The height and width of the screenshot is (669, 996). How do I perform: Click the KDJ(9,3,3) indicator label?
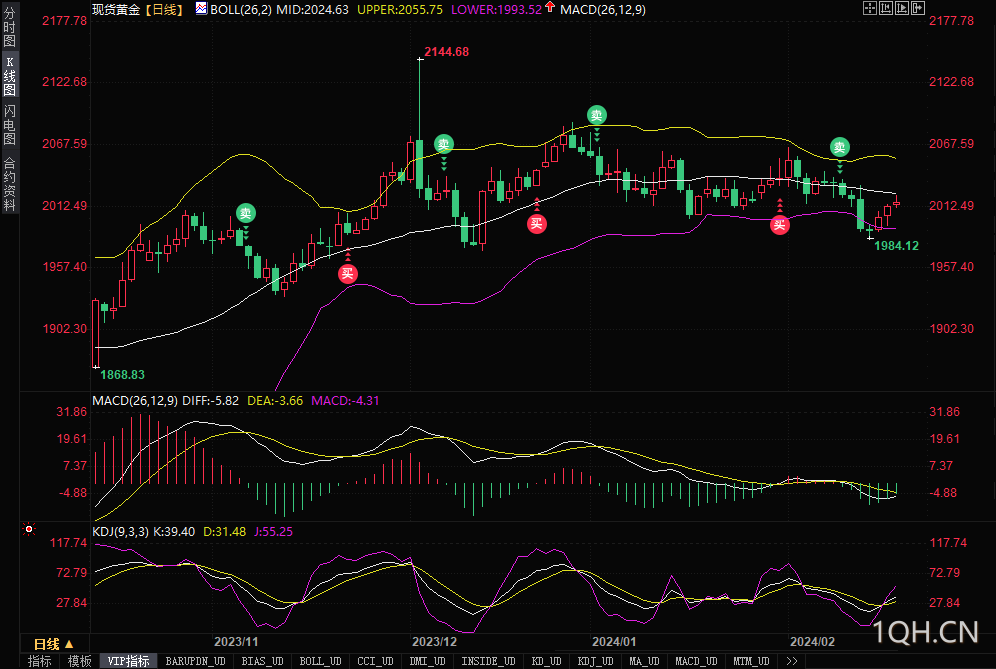pos(119,531)
